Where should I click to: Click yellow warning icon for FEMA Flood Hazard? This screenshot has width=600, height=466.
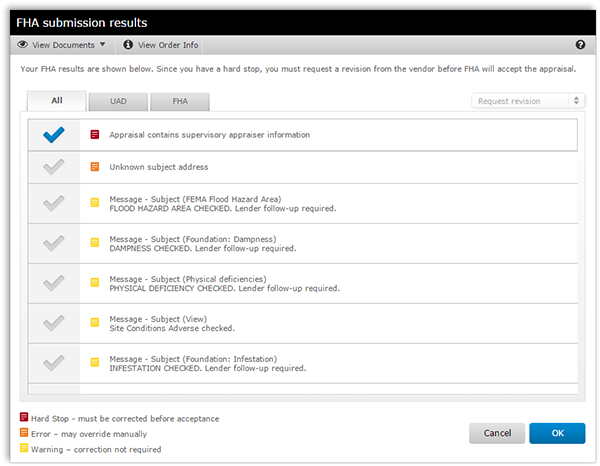[95, 204]
